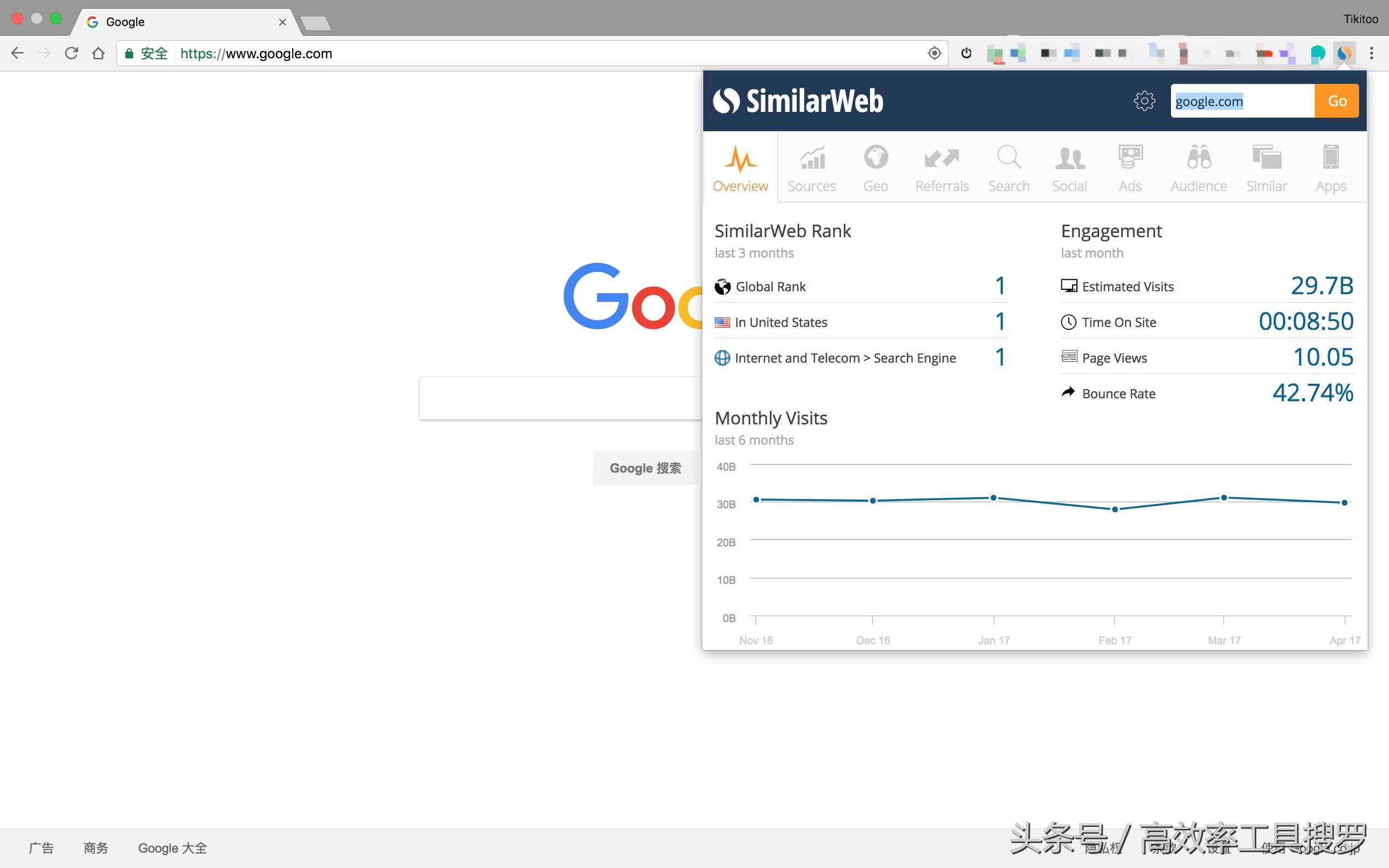Click the SimilarWeb logo
This screenshot has width=1389, height=868.
click(798, 101)
